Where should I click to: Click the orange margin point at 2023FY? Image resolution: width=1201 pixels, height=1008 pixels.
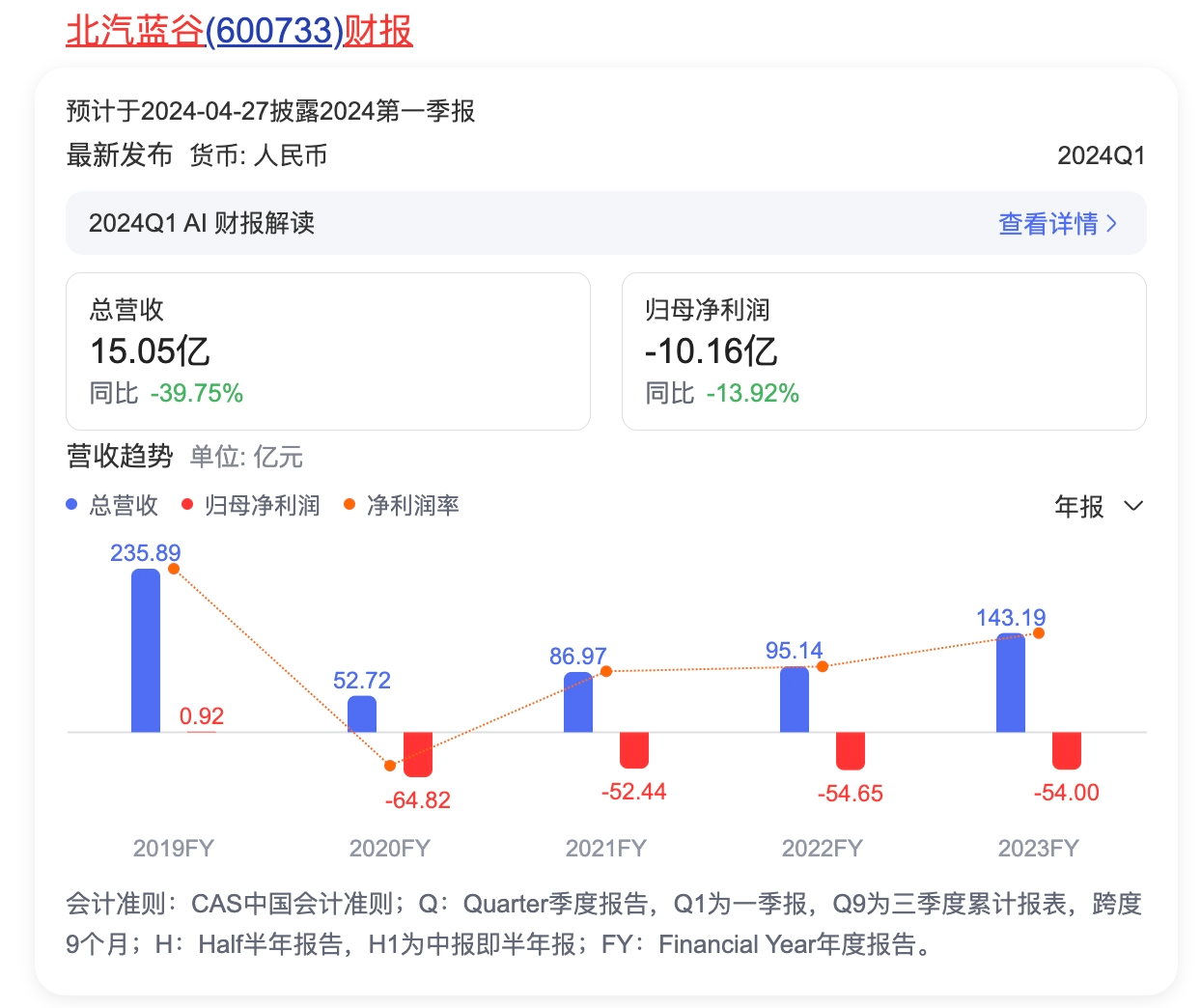point(1039,633)
